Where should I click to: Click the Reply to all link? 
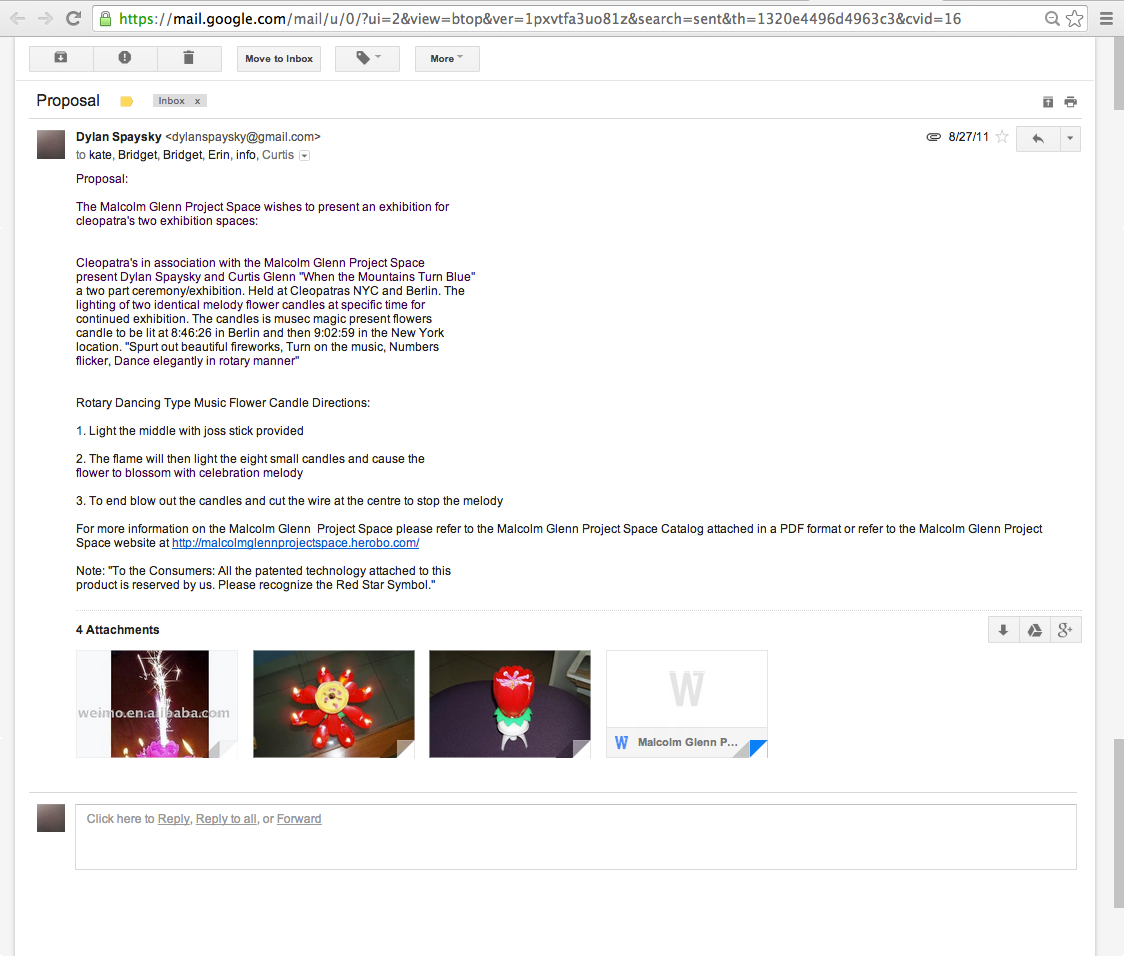pos(226,819)
